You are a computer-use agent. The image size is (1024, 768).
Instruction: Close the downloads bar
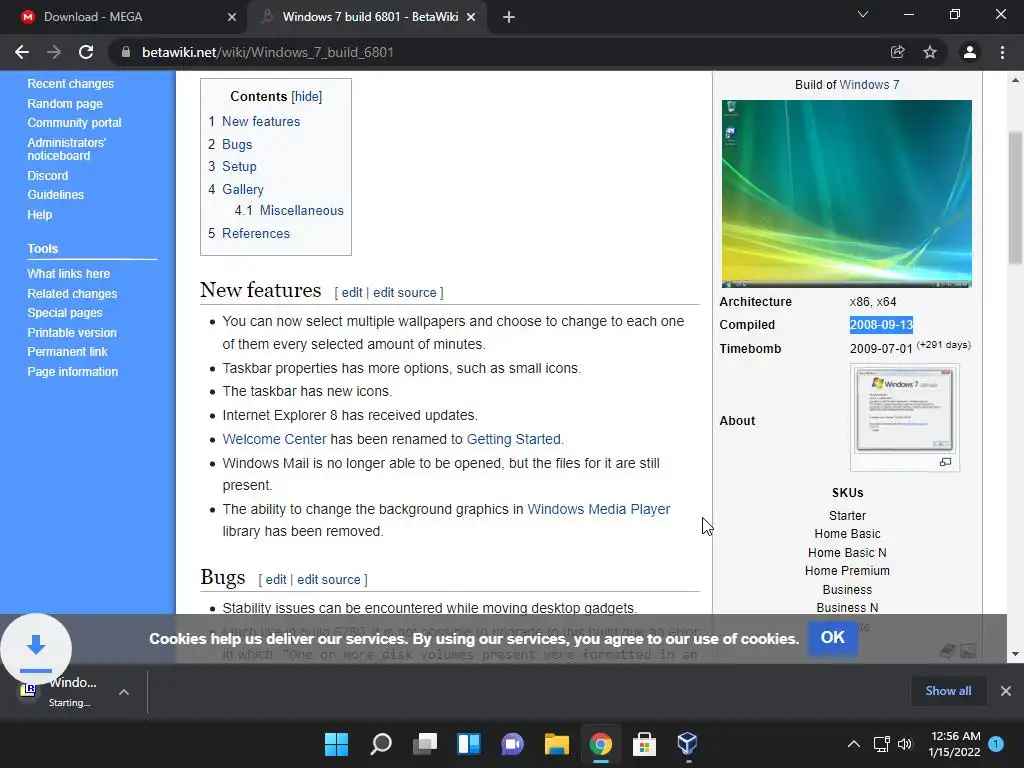pyautogui.click(x=1006, y=691)
